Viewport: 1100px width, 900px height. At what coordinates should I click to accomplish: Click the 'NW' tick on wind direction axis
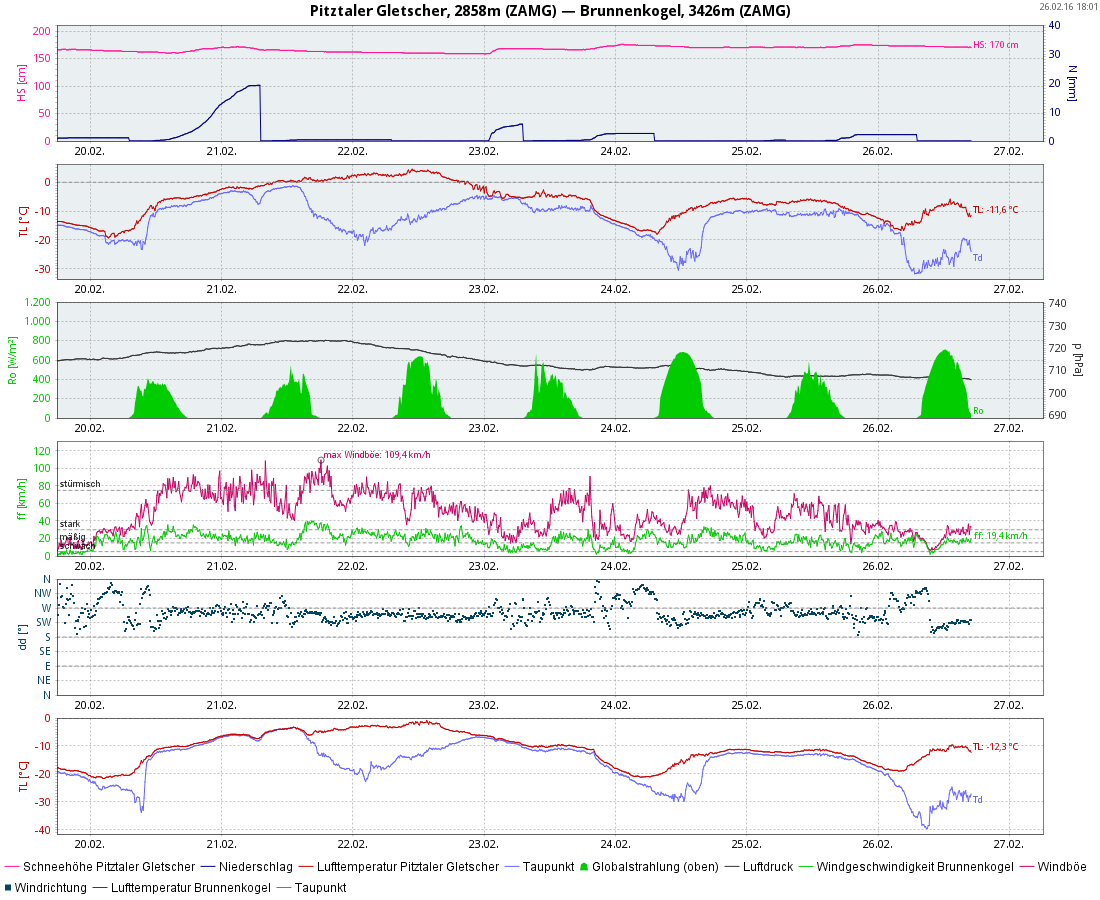43,593
